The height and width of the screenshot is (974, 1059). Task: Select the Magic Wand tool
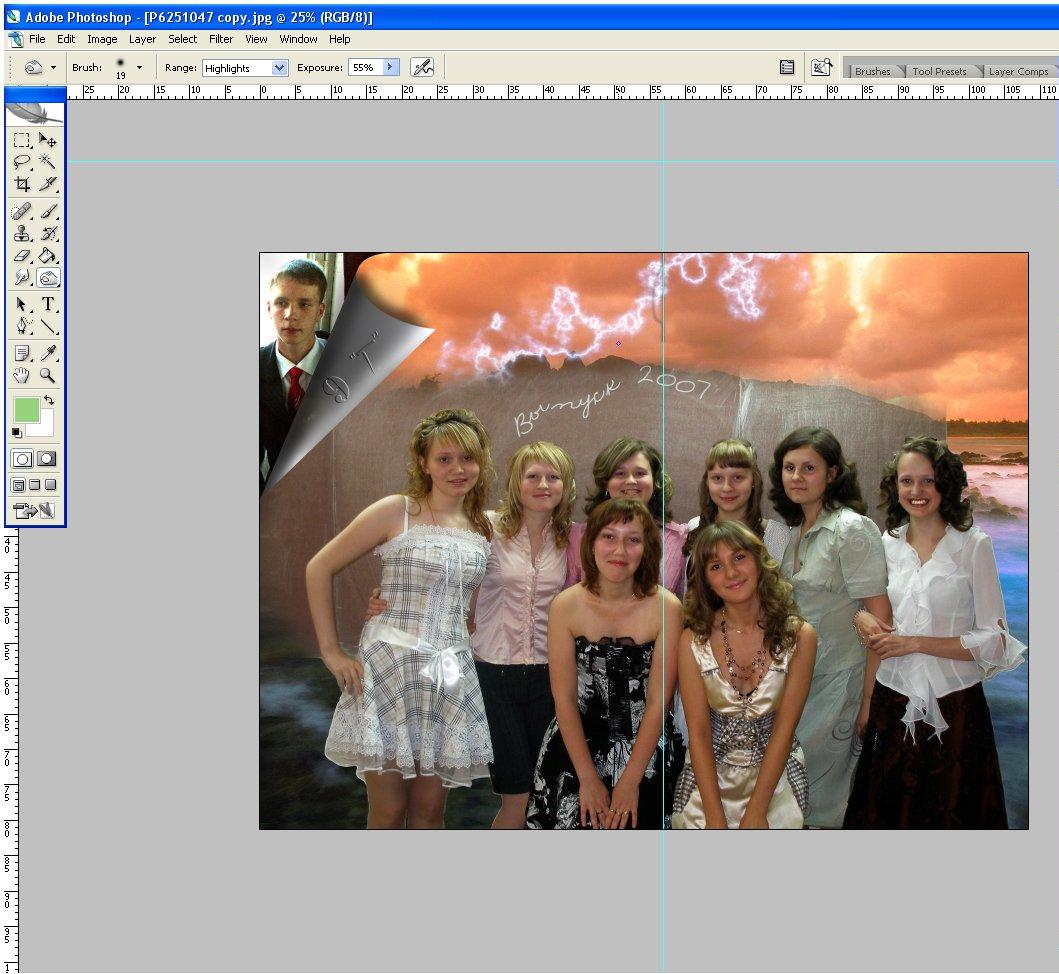(47, 162)
